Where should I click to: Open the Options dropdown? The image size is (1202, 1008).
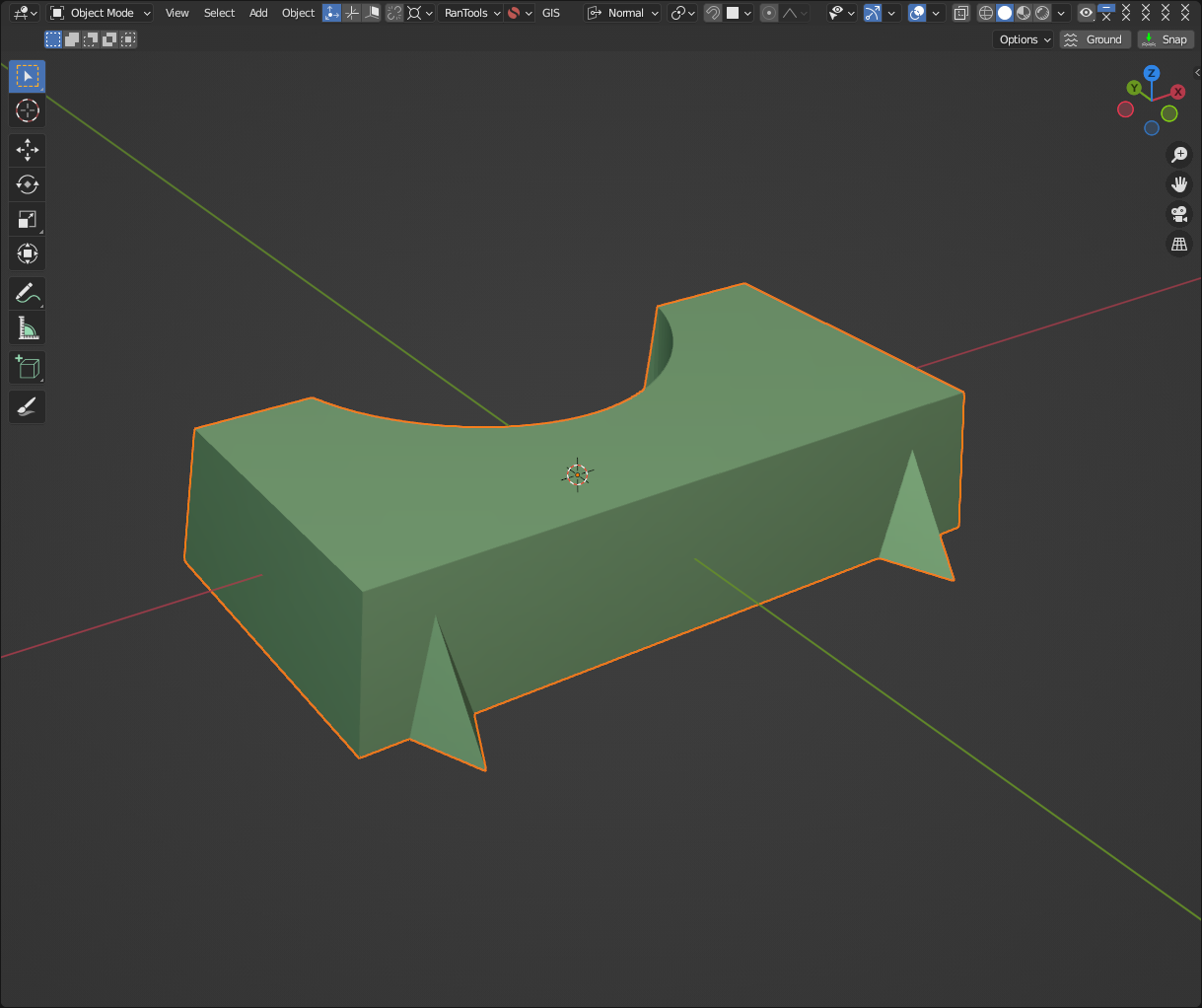click(1024, 39)
